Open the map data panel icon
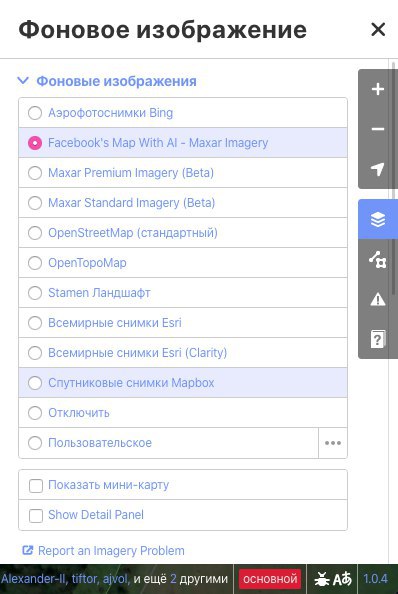The image size is (398, 594). point(378,259)
